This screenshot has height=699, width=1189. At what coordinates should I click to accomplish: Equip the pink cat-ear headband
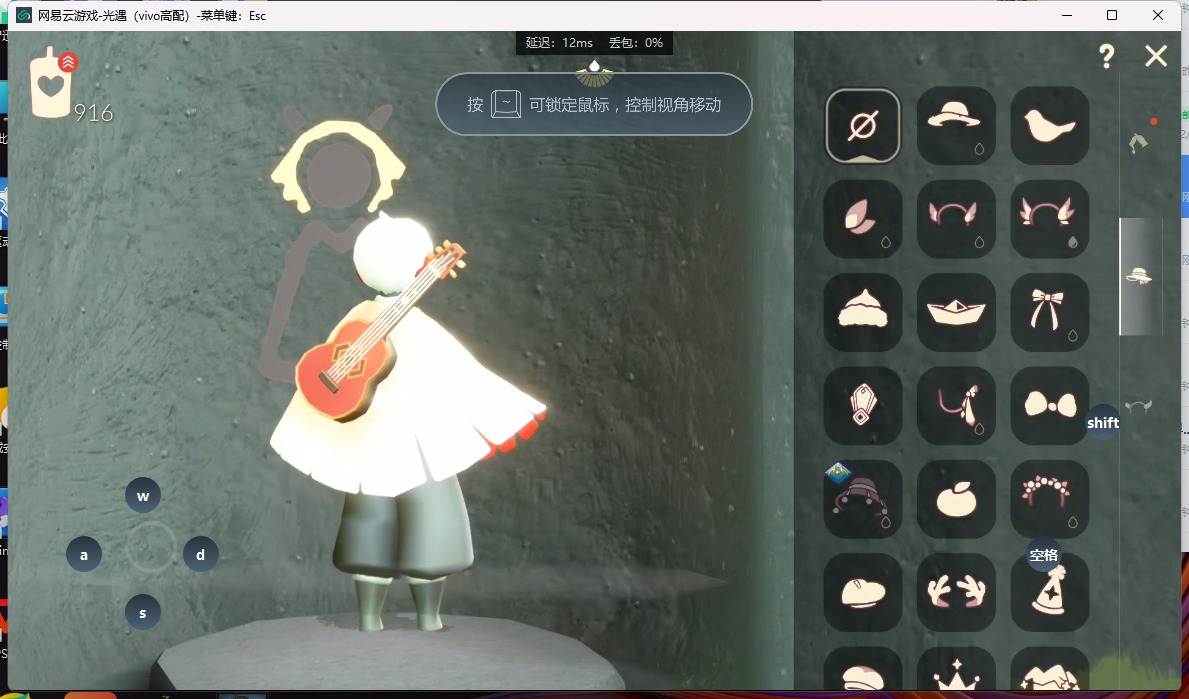coord(955,219)
